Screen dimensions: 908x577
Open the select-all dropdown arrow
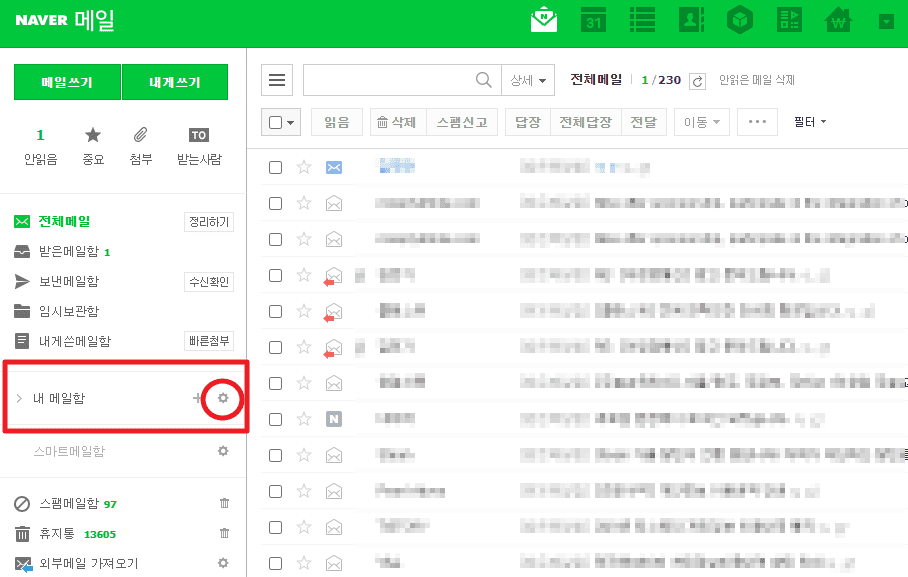click(291, 122)
